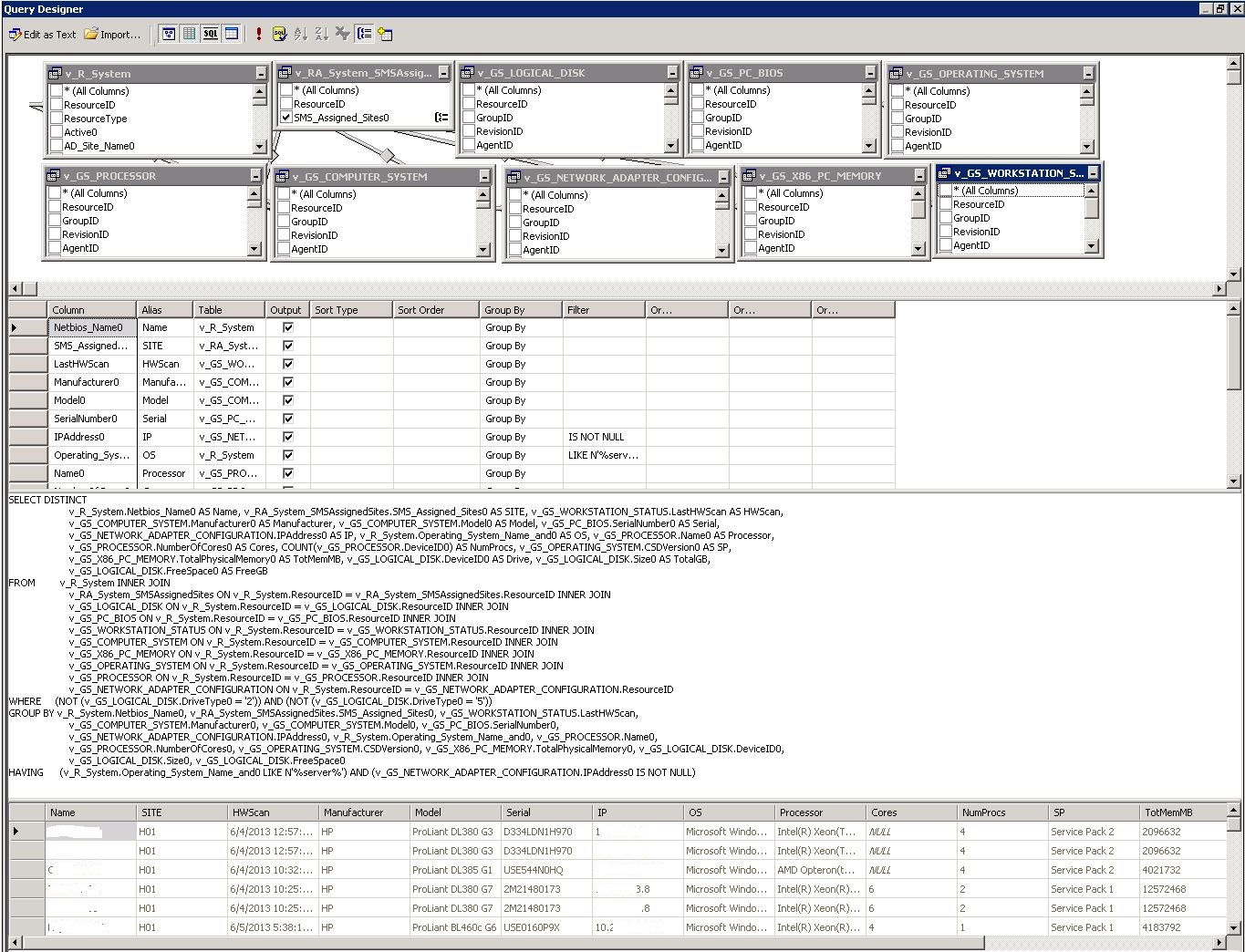Click the v_R_System table list scroll-down arrow
The width and height of the screenshot is (1245, 952).
tap(259, 146)
